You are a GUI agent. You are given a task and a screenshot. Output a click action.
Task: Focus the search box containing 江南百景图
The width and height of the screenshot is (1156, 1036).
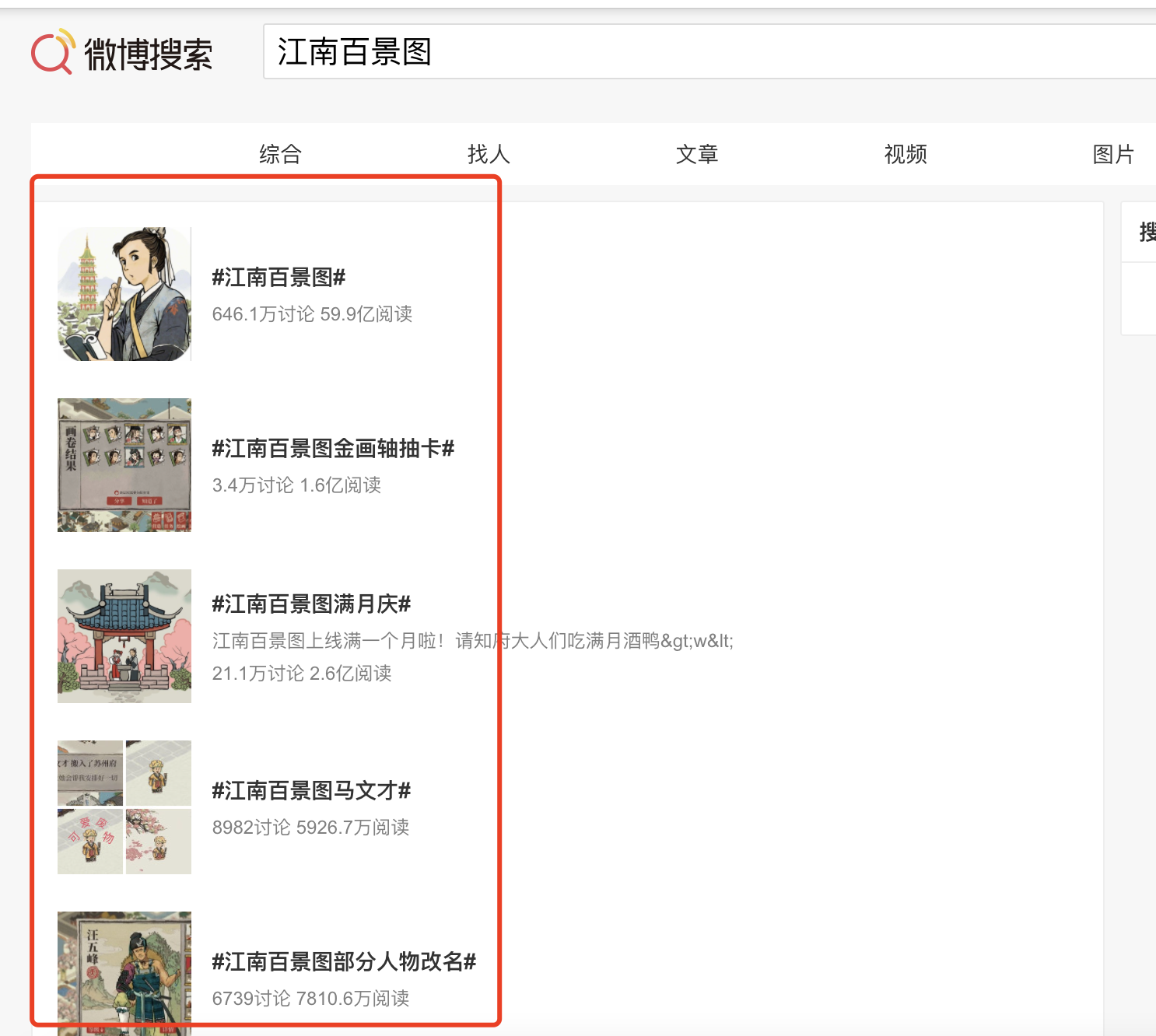pos(709,51)
